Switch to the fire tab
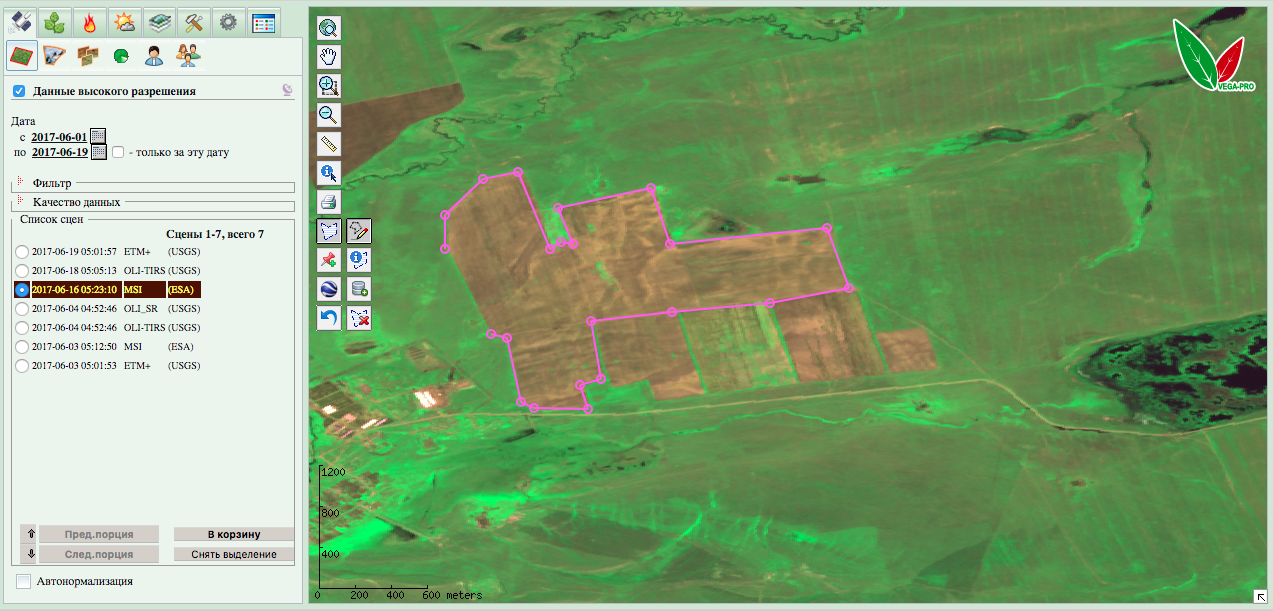The image size is (1273, 611). tap(90, 22)
